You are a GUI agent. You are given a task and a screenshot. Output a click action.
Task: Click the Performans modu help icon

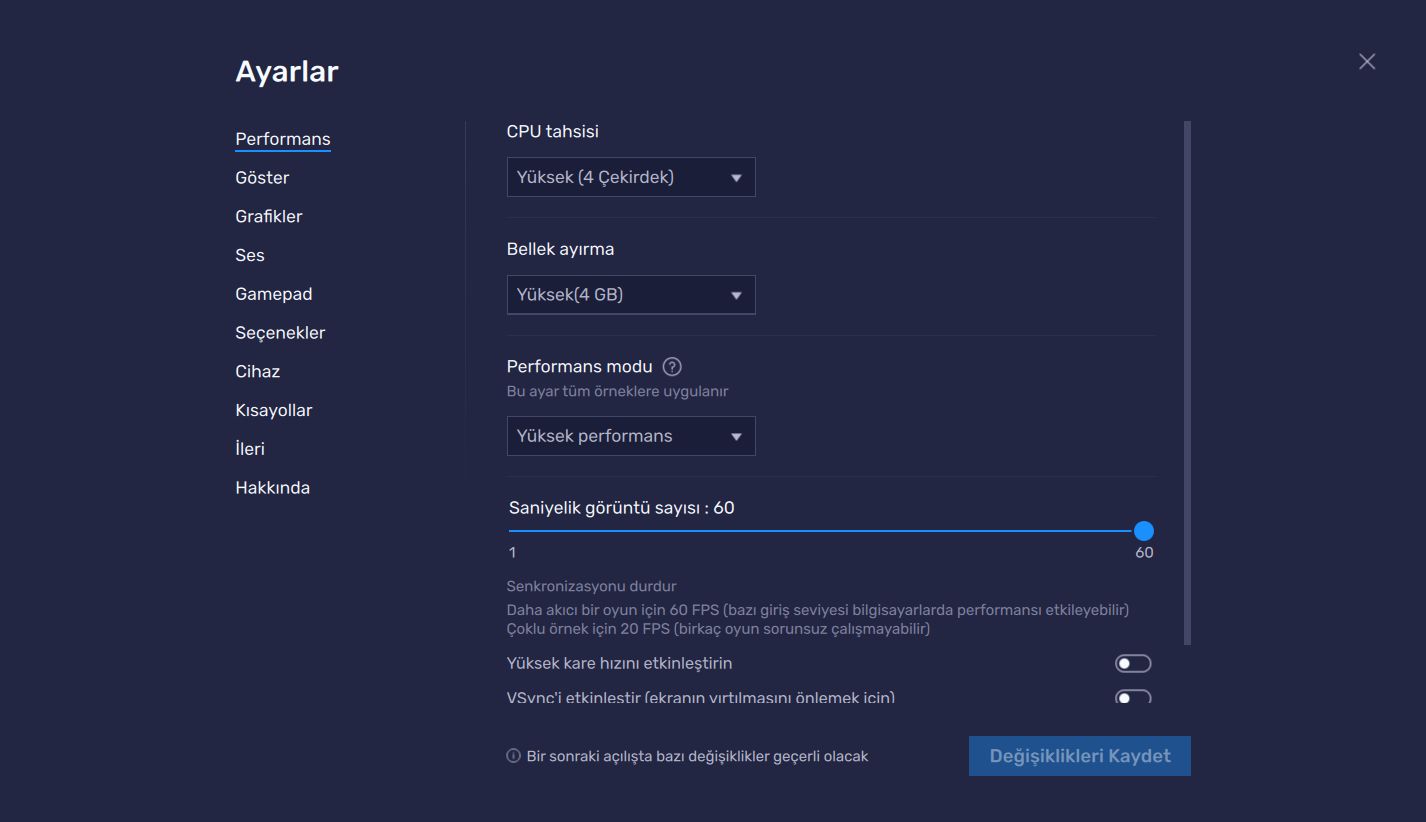click(672, 366)
